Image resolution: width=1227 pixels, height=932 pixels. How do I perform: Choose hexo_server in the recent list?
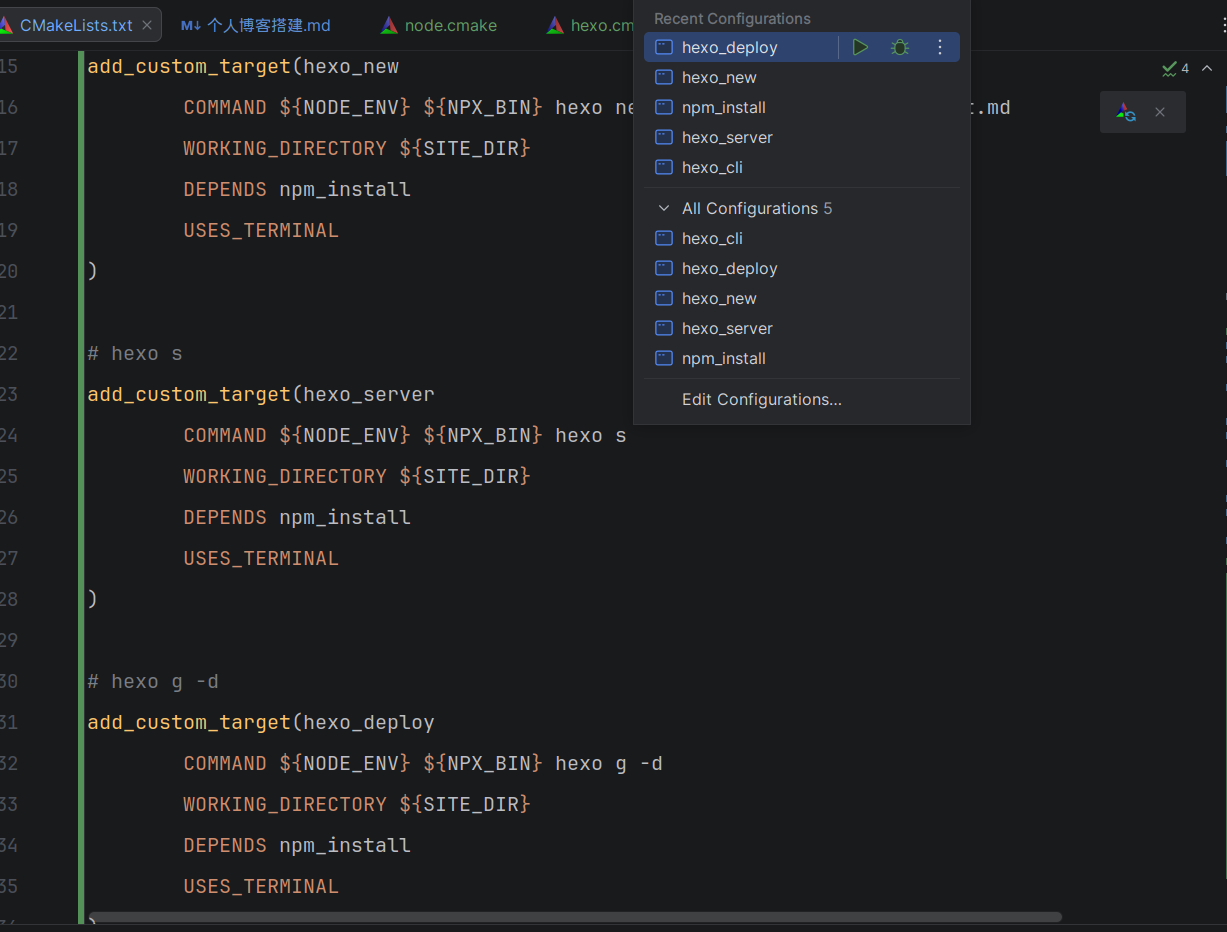click(727, 137)
